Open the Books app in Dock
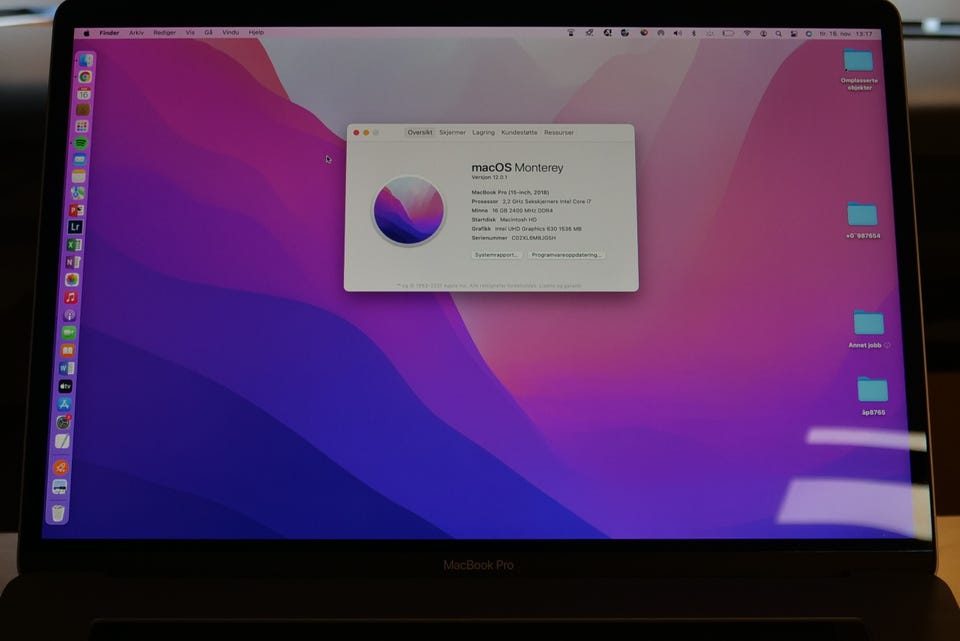Screen dimensions: 960x641 click(67, 350)
